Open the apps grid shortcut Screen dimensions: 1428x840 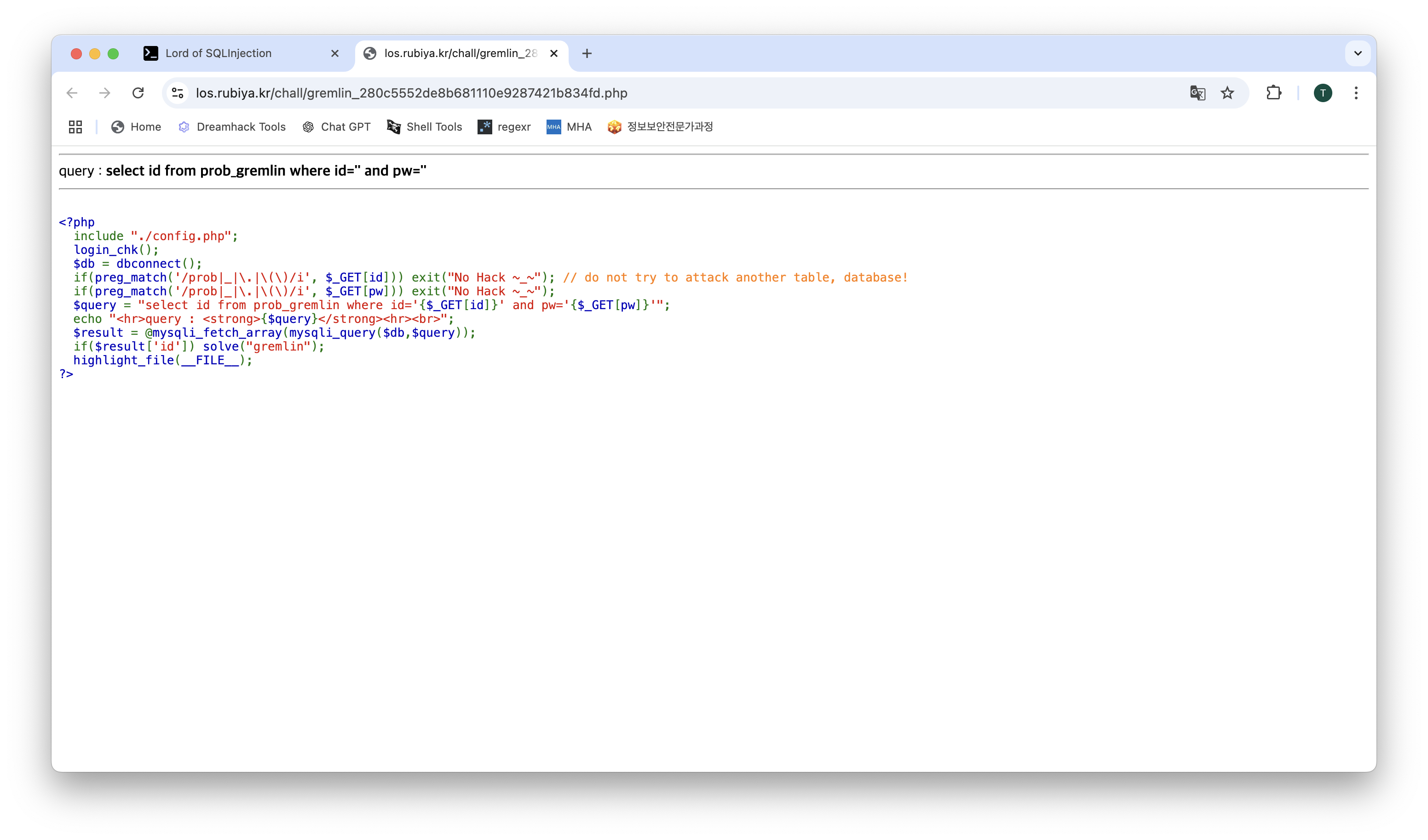(x=75, y=127)
